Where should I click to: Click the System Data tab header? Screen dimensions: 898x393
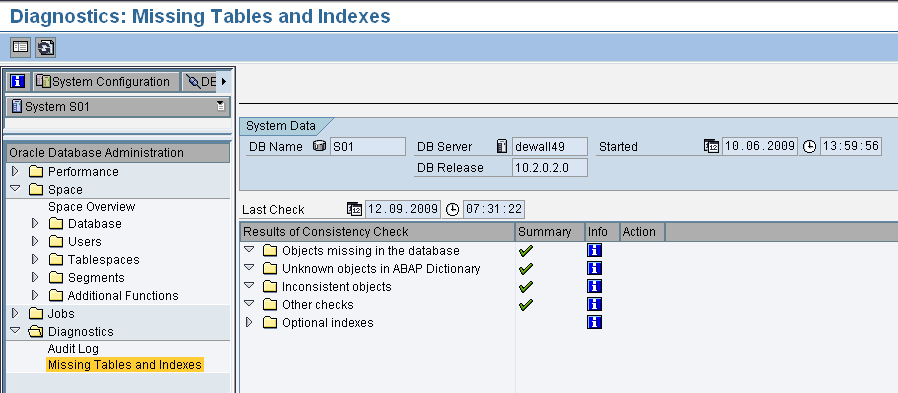point(283,126)
